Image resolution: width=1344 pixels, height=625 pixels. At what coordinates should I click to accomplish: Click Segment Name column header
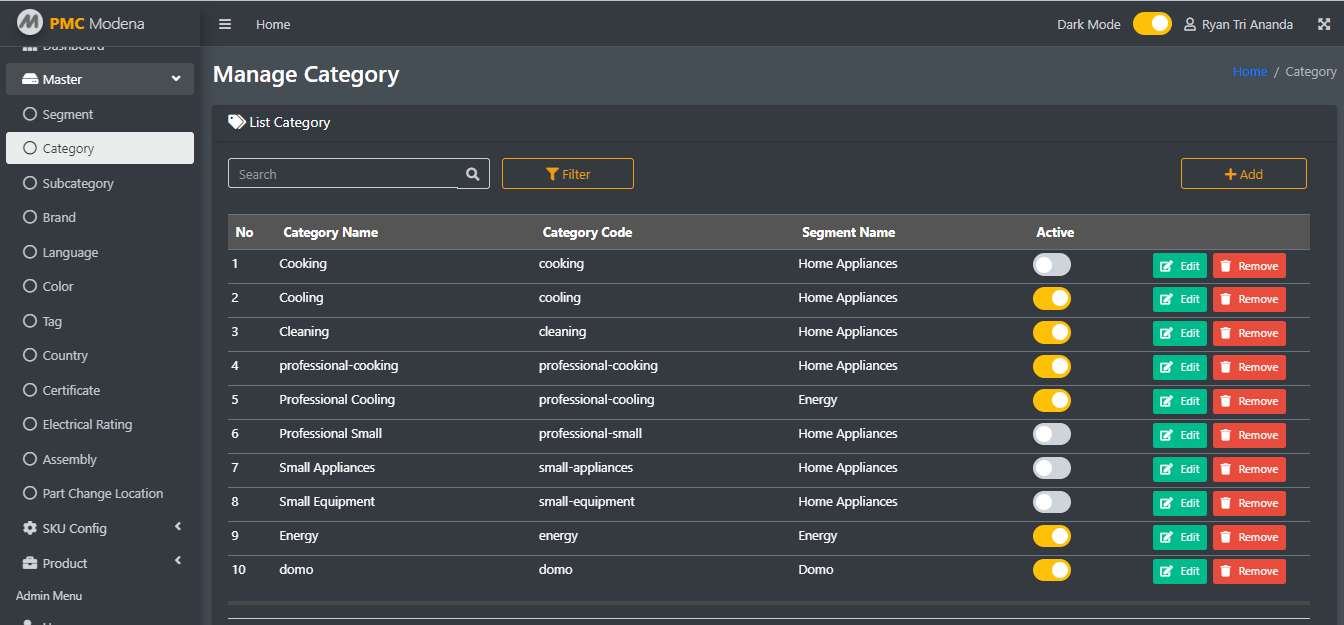848,232
